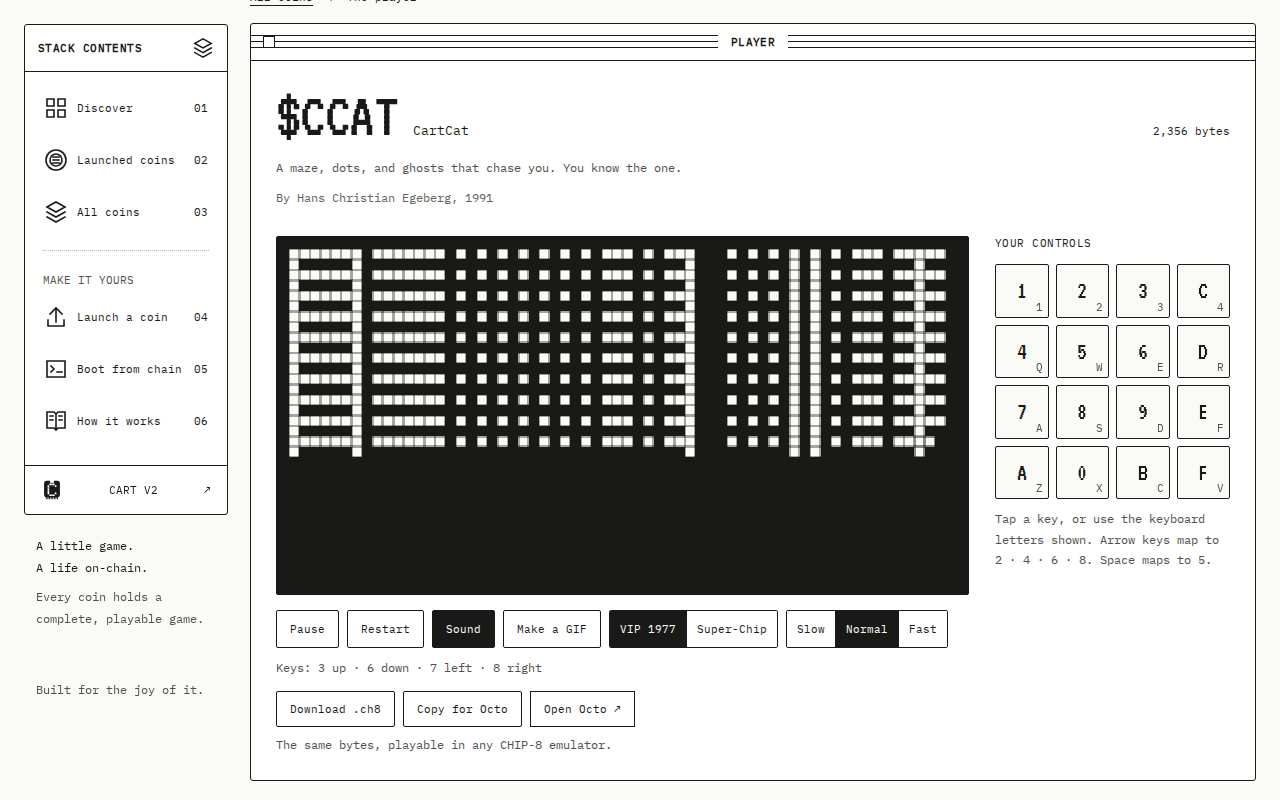
Task: Tap keypad key 9 mapped to D
Action: pos(1143,412)
